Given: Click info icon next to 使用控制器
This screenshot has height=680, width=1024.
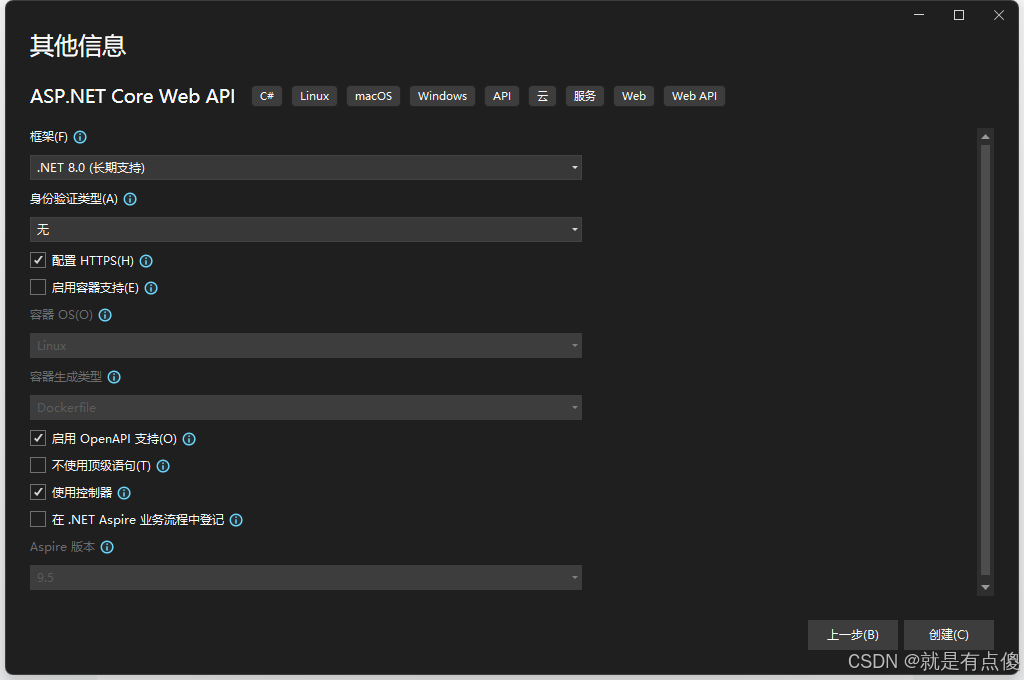Looking at the screenshot, I should coord(124,493).
